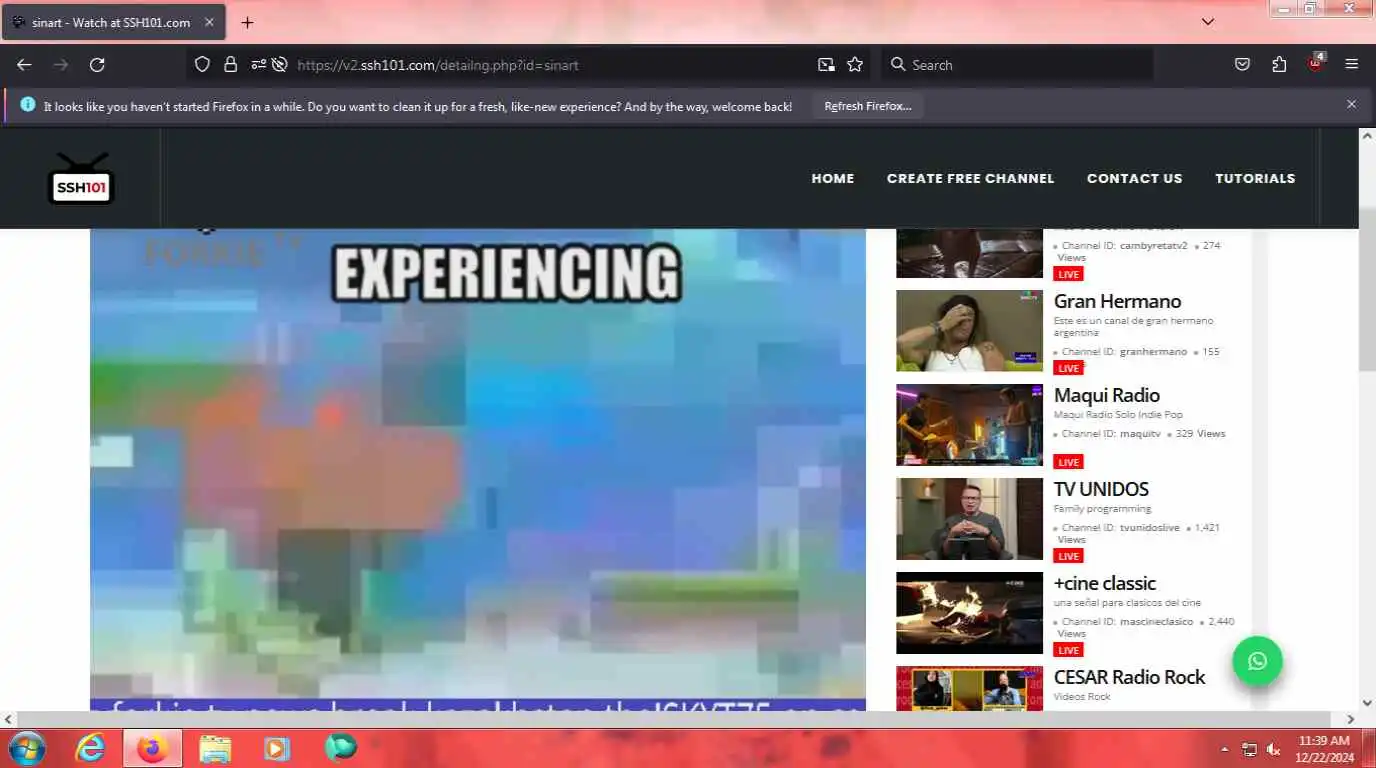Click the TV UNIDOS title link
This screenshot has width=1376, height=768.
pos(1101,489)
